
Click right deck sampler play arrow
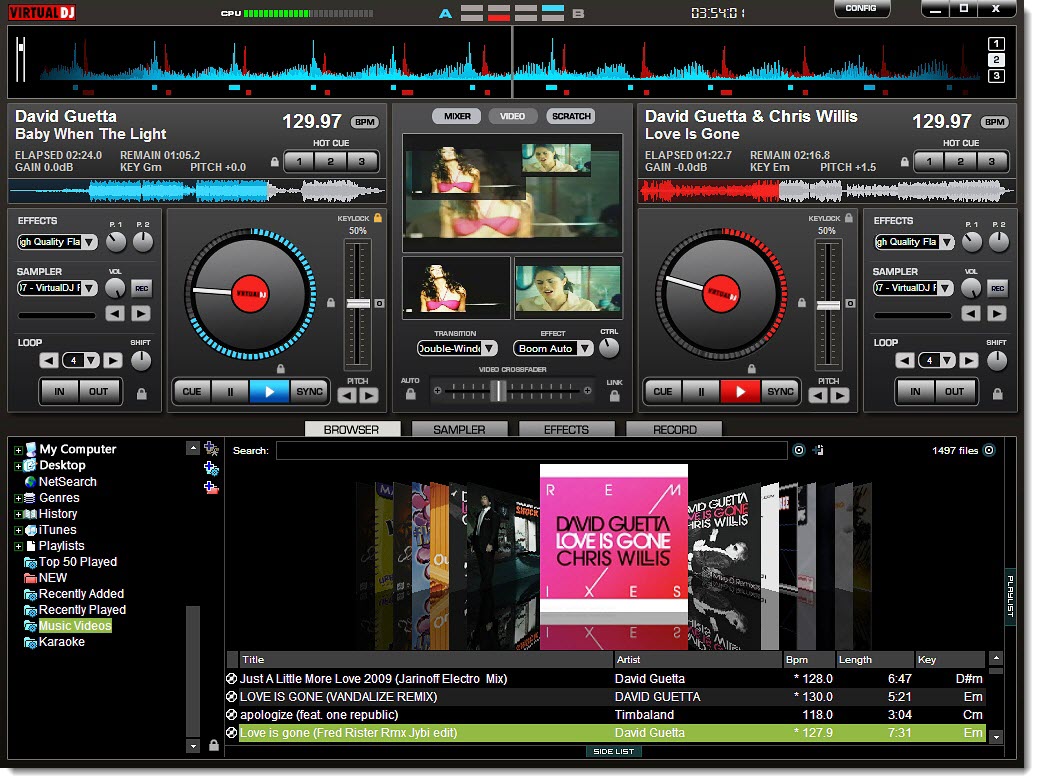point(997,314)
